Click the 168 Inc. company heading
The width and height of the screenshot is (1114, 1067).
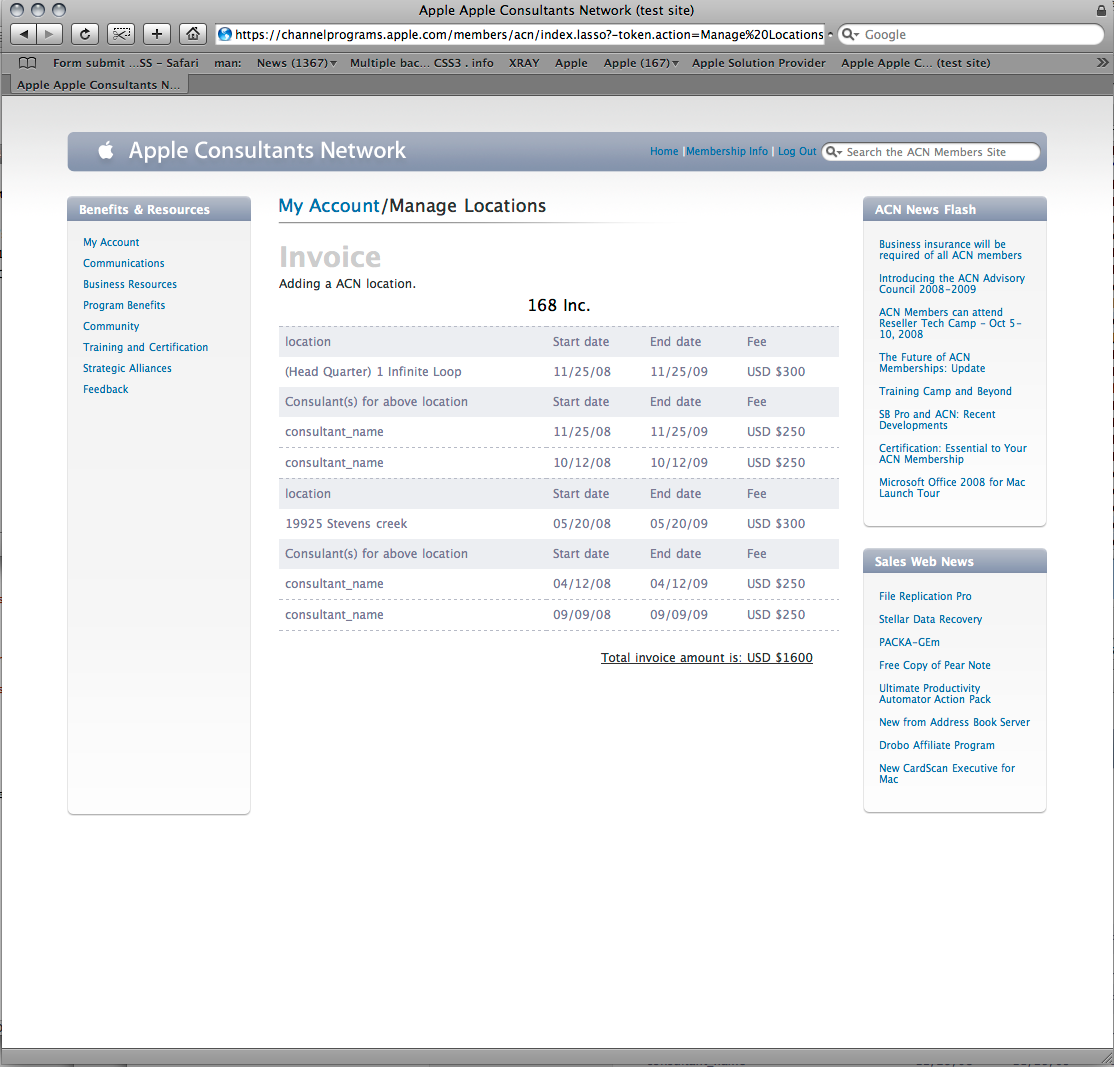(x=558, y=305)
